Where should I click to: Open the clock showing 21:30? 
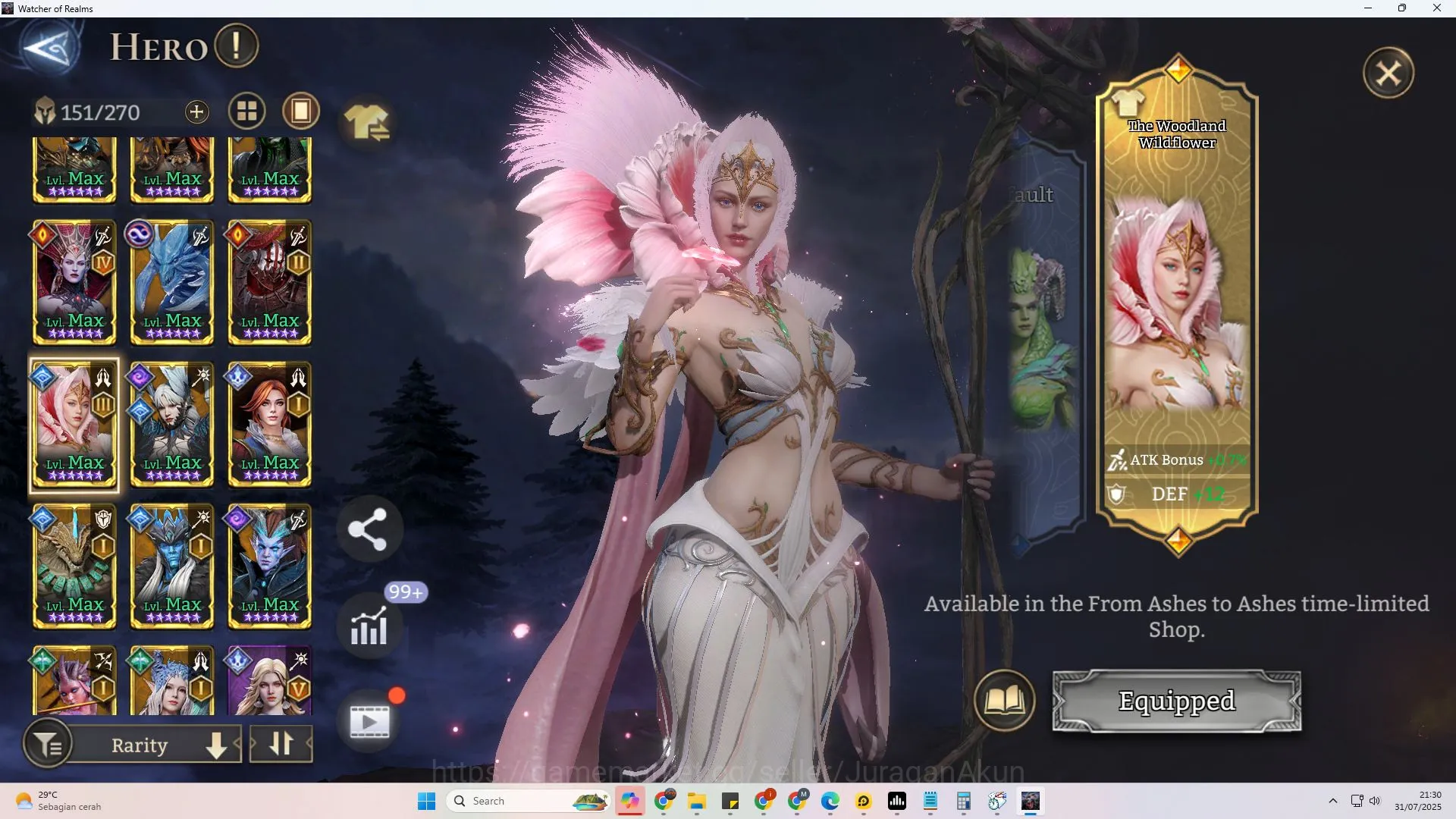tap(1417, 801)
